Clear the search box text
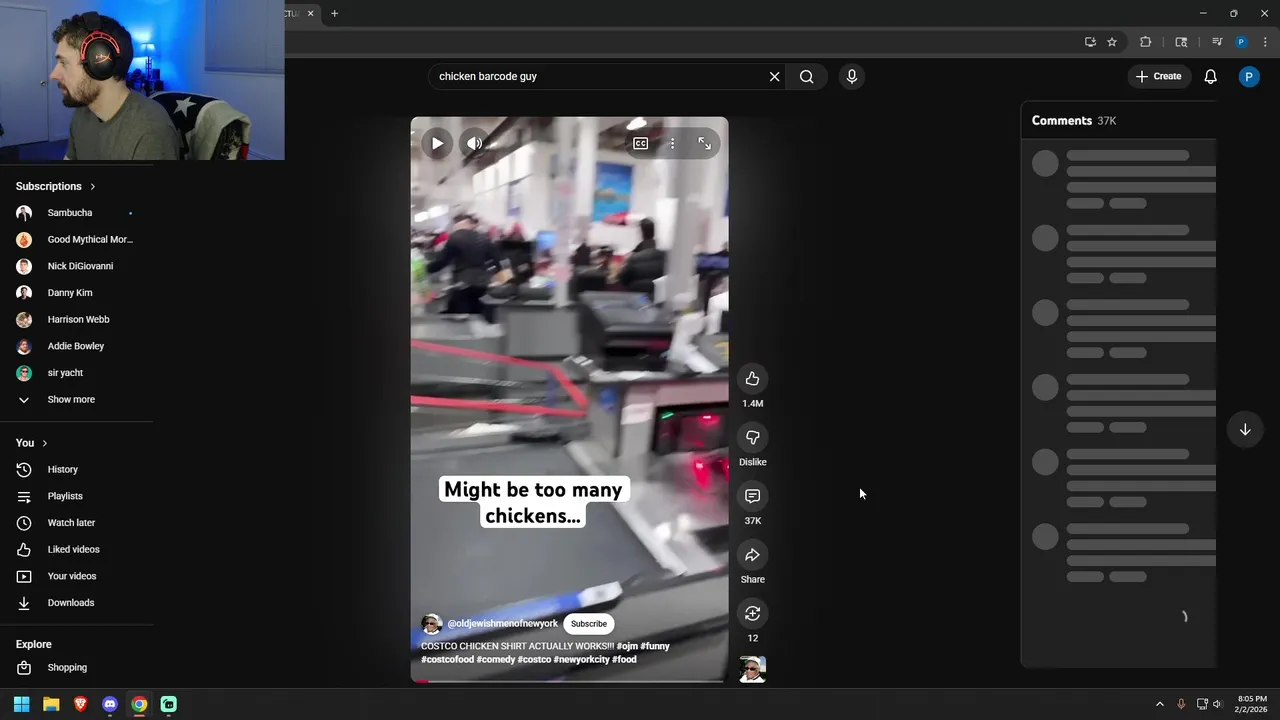Viewport: 1280px width, 720px height. pyautogui.click(x=774, y=77)
